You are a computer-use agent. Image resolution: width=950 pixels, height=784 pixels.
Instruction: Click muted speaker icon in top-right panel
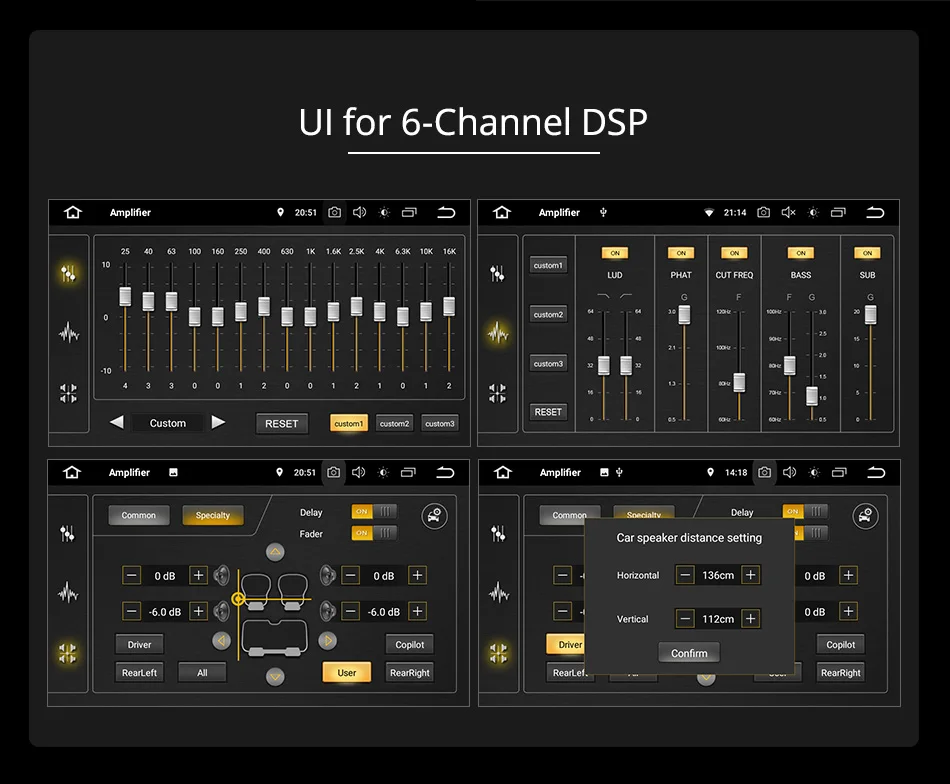coord(788,213)
